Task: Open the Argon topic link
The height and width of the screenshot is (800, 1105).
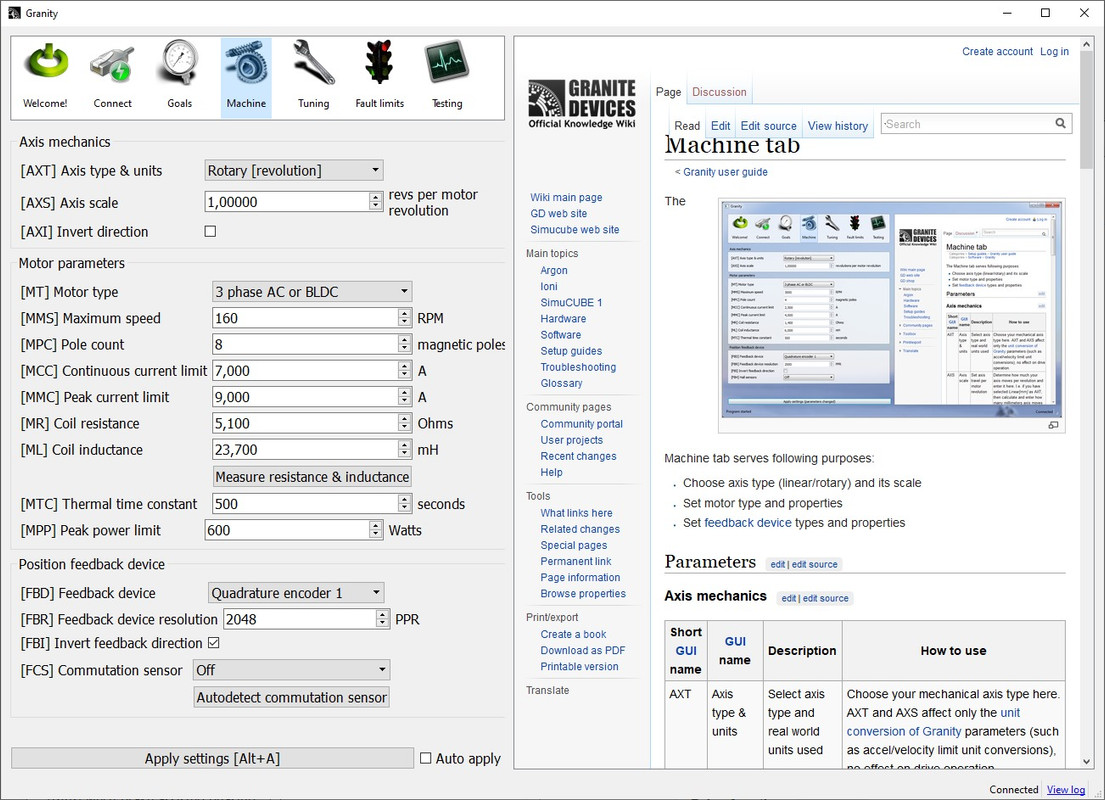Action: (554, 270)
